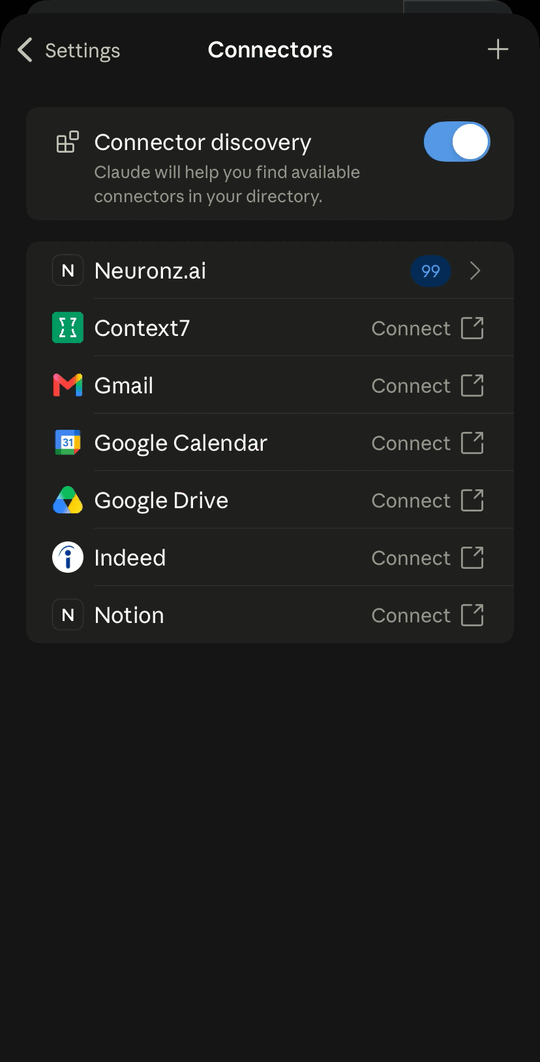Click the Indeed logo icon
540x1062 pixels.
pos(68,557)
